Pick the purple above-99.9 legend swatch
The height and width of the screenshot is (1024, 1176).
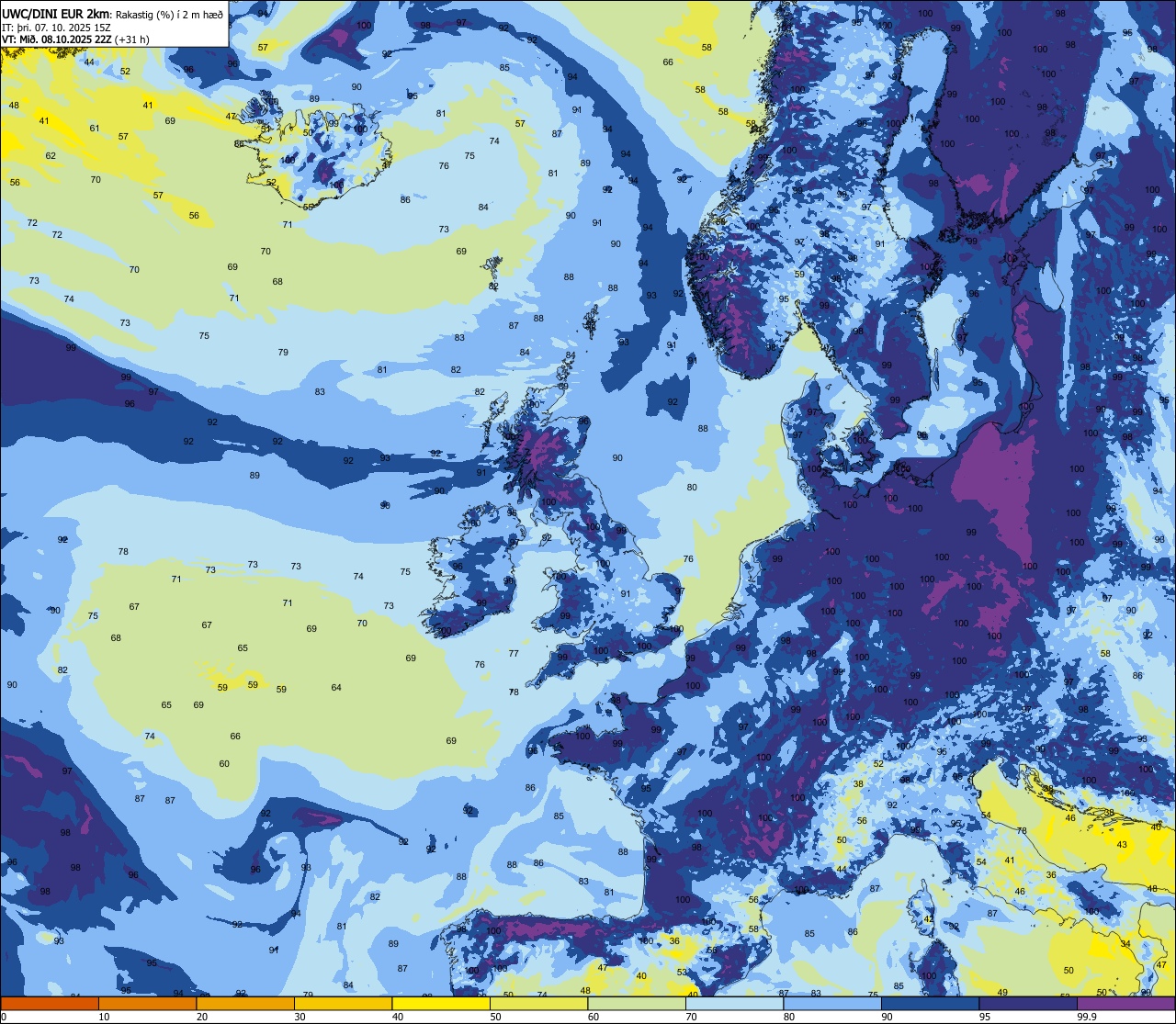pos(1125,1004)
